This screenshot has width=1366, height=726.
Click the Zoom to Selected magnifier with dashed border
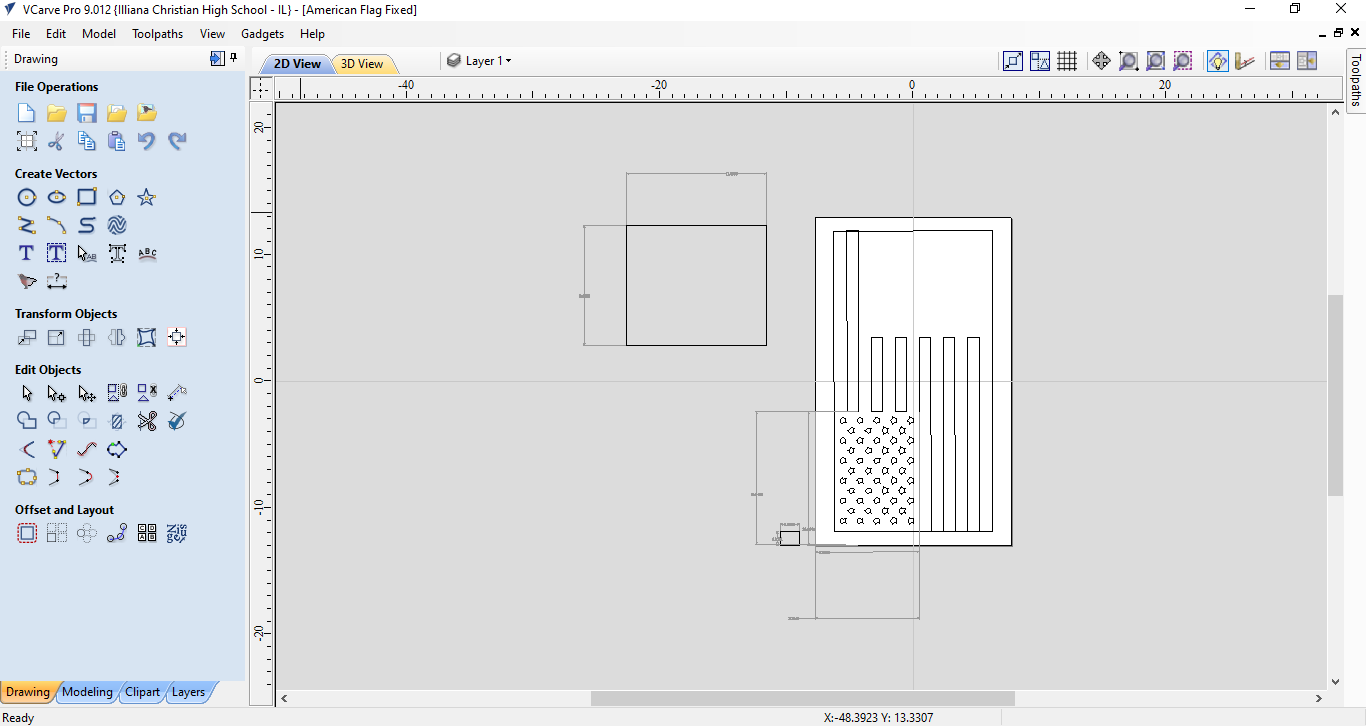click(x=1182, y=61)
